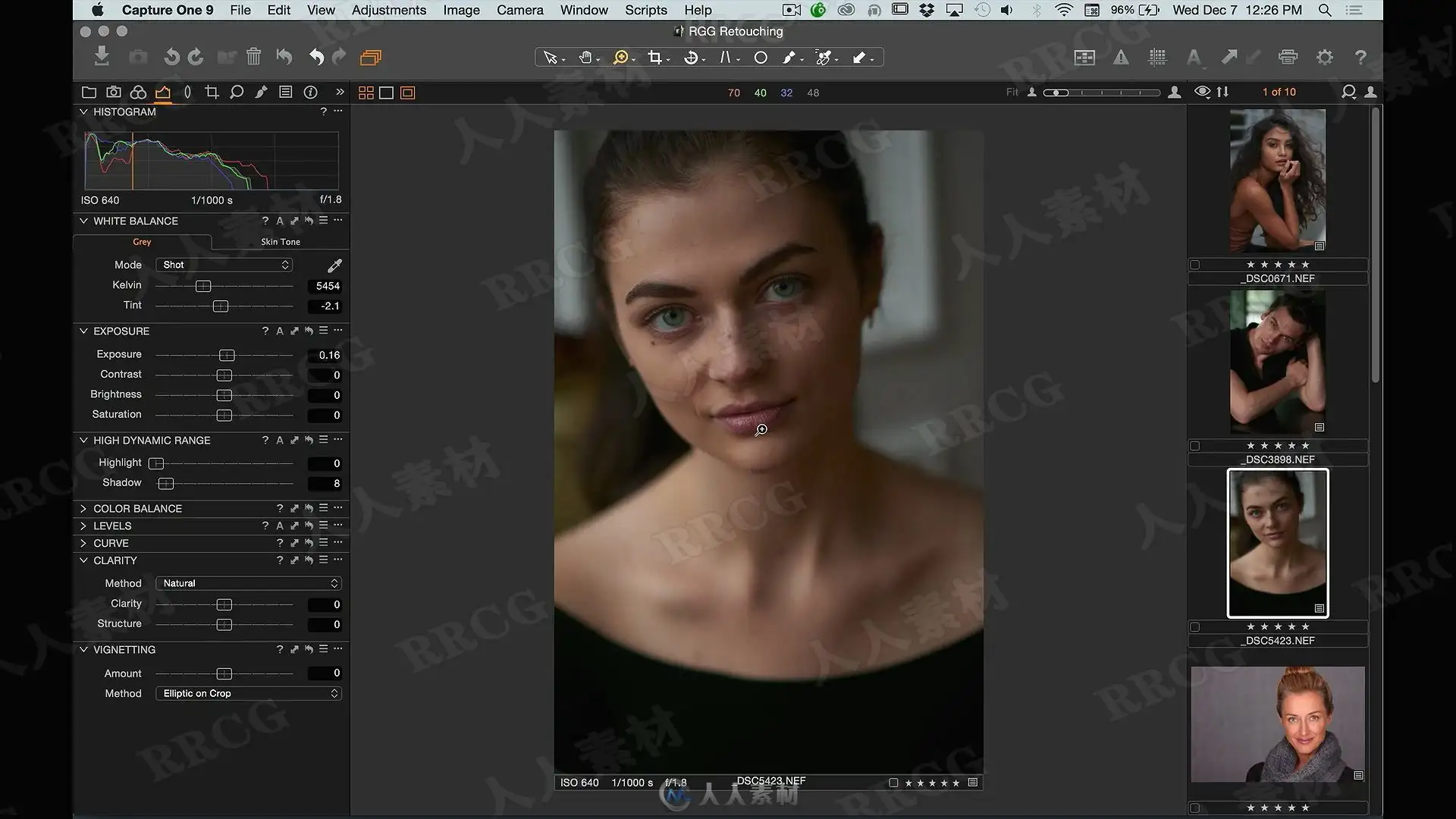Screen dimensions: 1456x819
Task: Open the Scripts menu
Action: (646, 10)
